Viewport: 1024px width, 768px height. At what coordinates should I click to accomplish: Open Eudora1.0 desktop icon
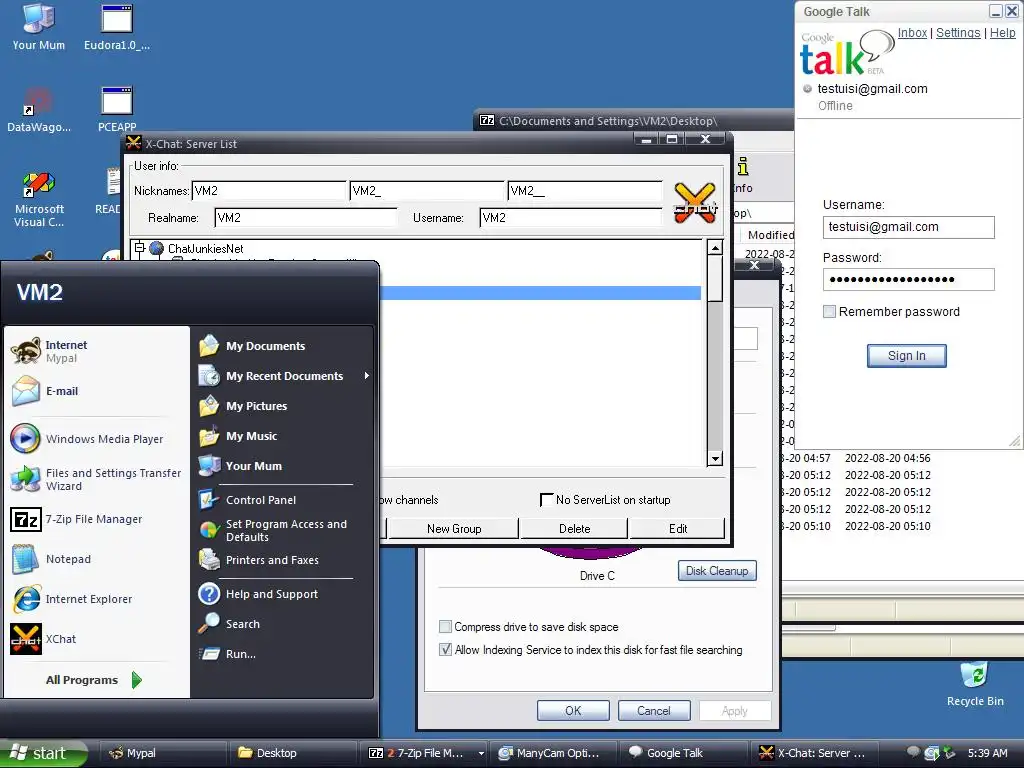click(x=117, y=27)
